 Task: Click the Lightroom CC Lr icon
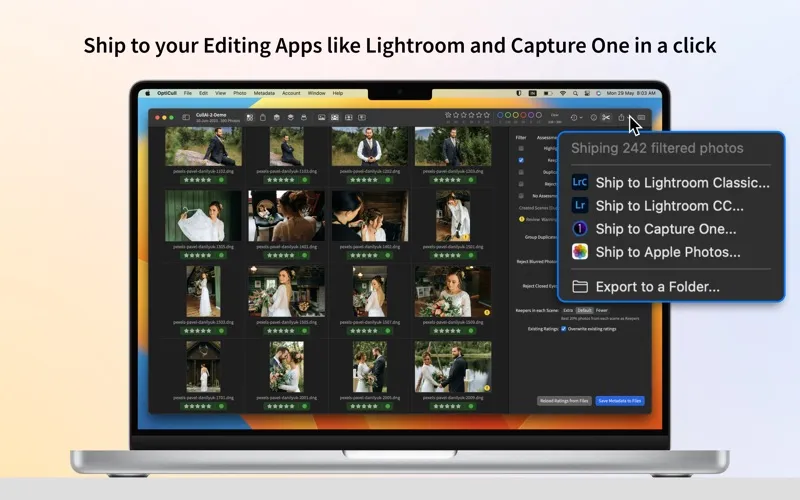[x=580, y=205]
